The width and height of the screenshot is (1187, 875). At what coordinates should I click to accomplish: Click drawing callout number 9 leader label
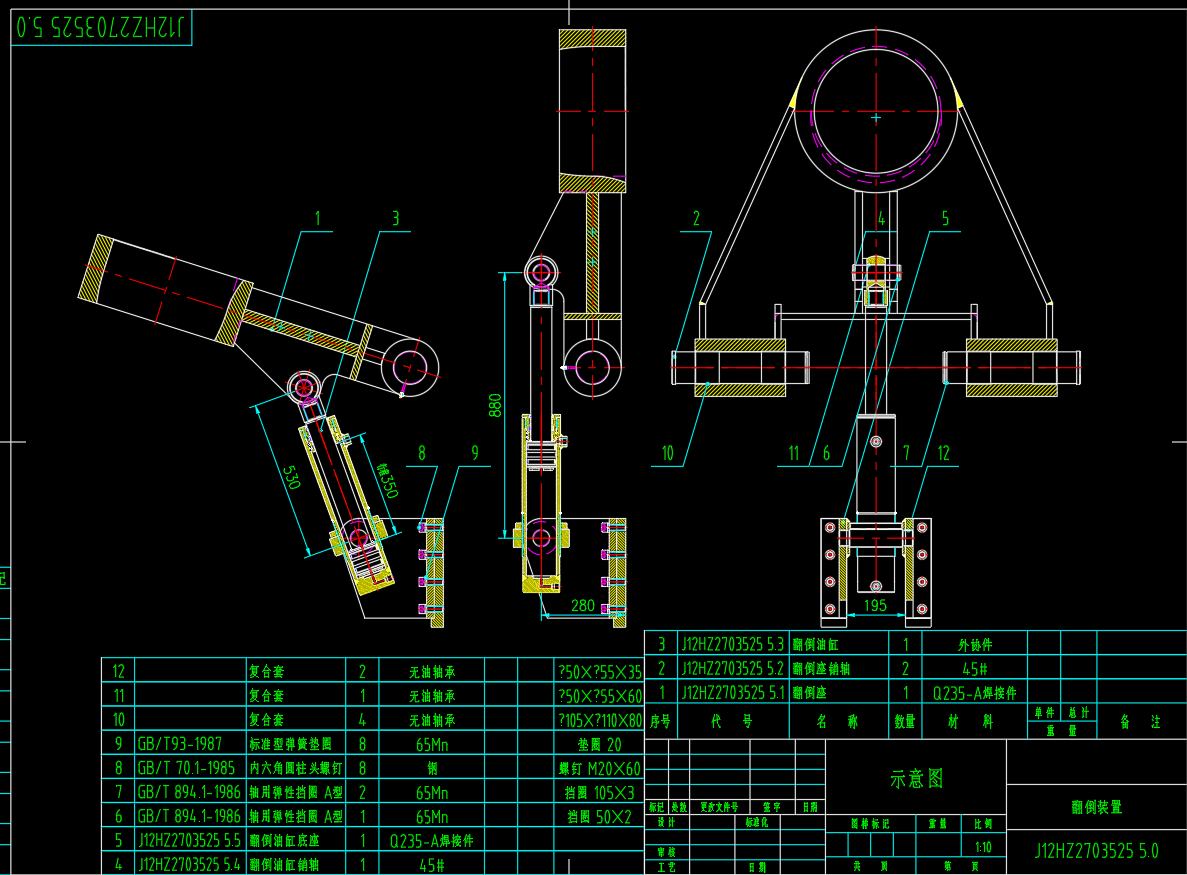coord(475,453)
